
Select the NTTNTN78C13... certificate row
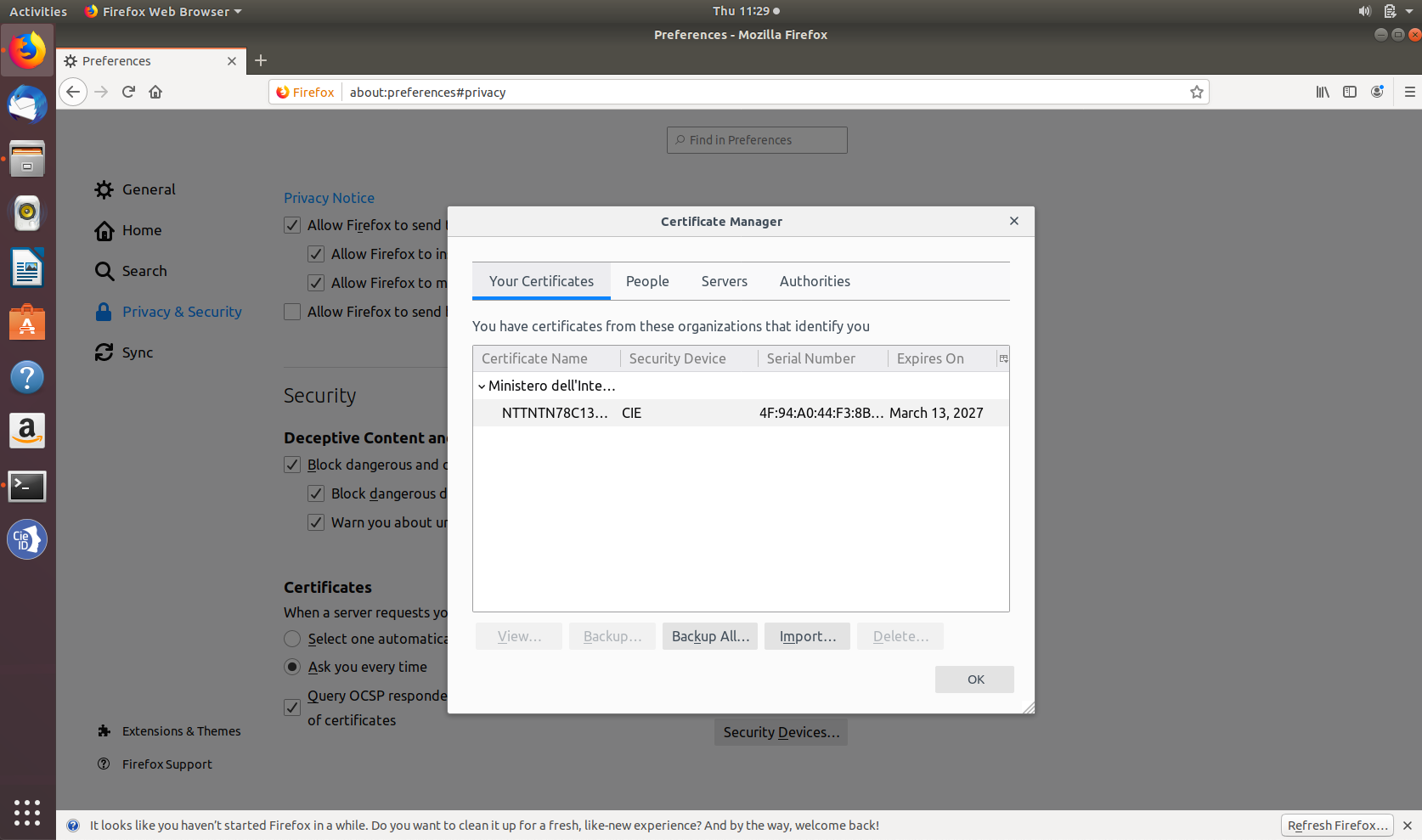[x=741, y=413]
